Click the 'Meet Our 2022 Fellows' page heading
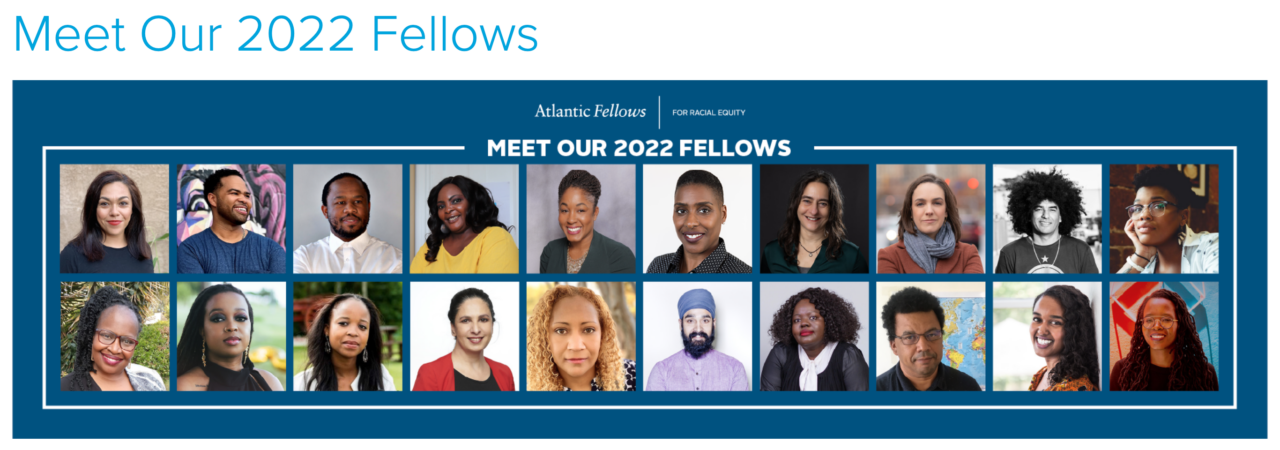Viewport: 1280px width, 450px height. coord(275,34)
